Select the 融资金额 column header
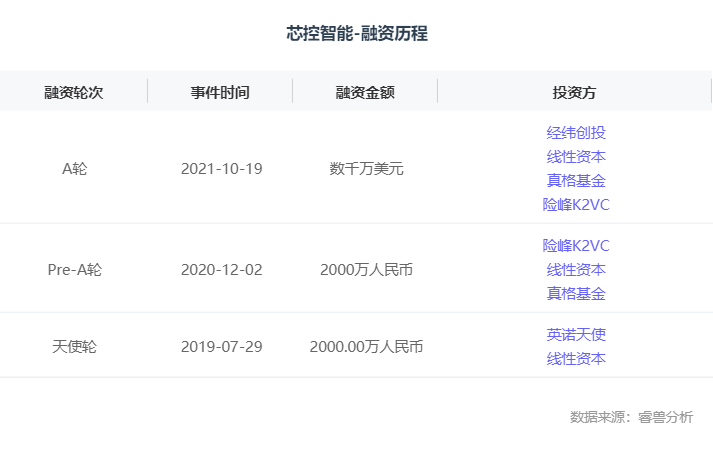The width and height of the screenshot is (713, 454). pos(365,92)
